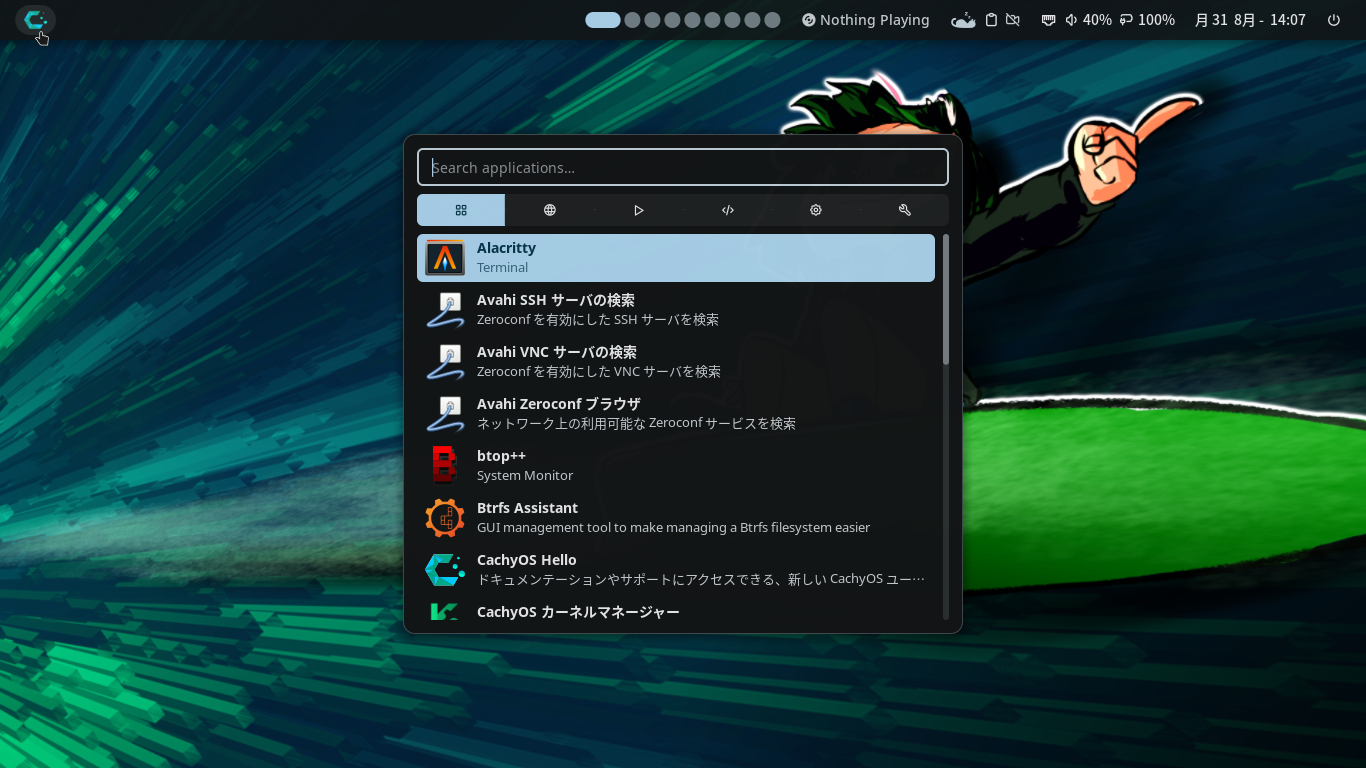This screenshot has width=1366, height=768.
Task: Click the 100% indicator in the bar
Action: (x=1147, y=20)
